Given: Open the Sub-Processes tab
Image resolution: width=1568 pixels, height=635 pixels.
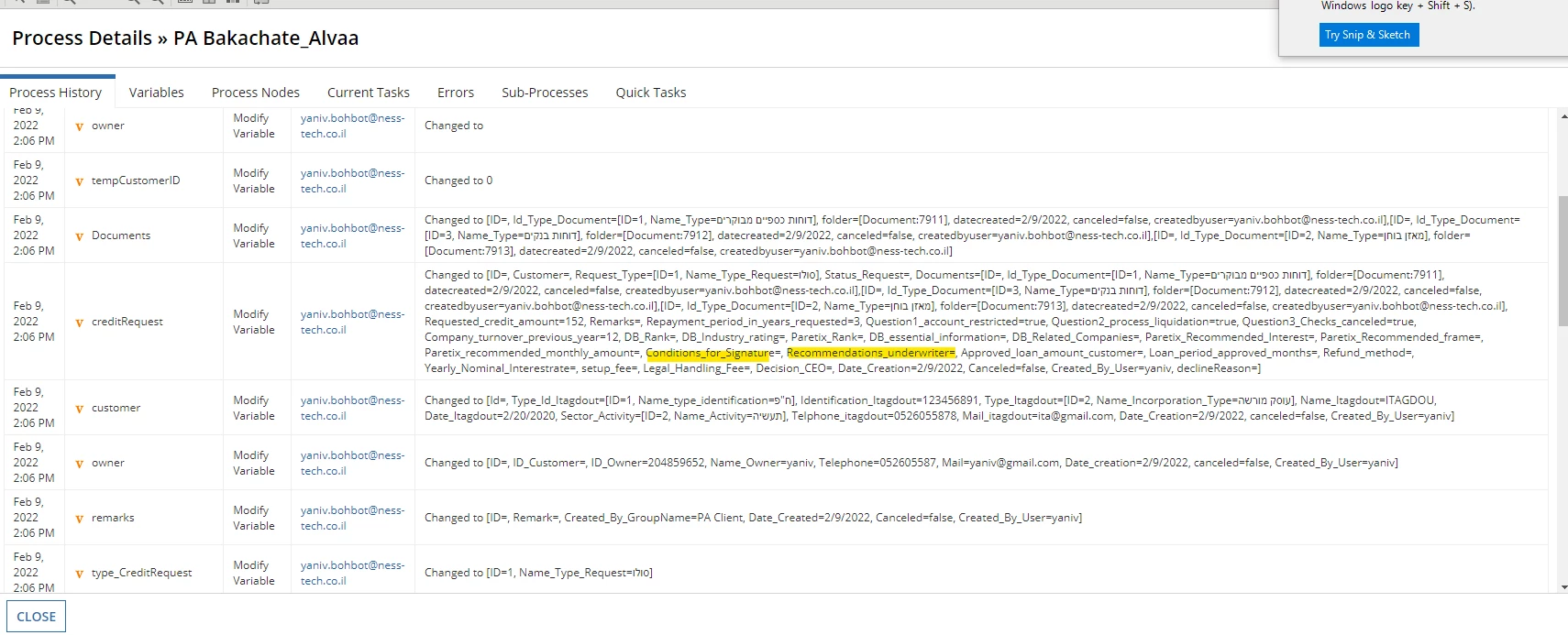Looking at the screenshot, I should 545,93.
